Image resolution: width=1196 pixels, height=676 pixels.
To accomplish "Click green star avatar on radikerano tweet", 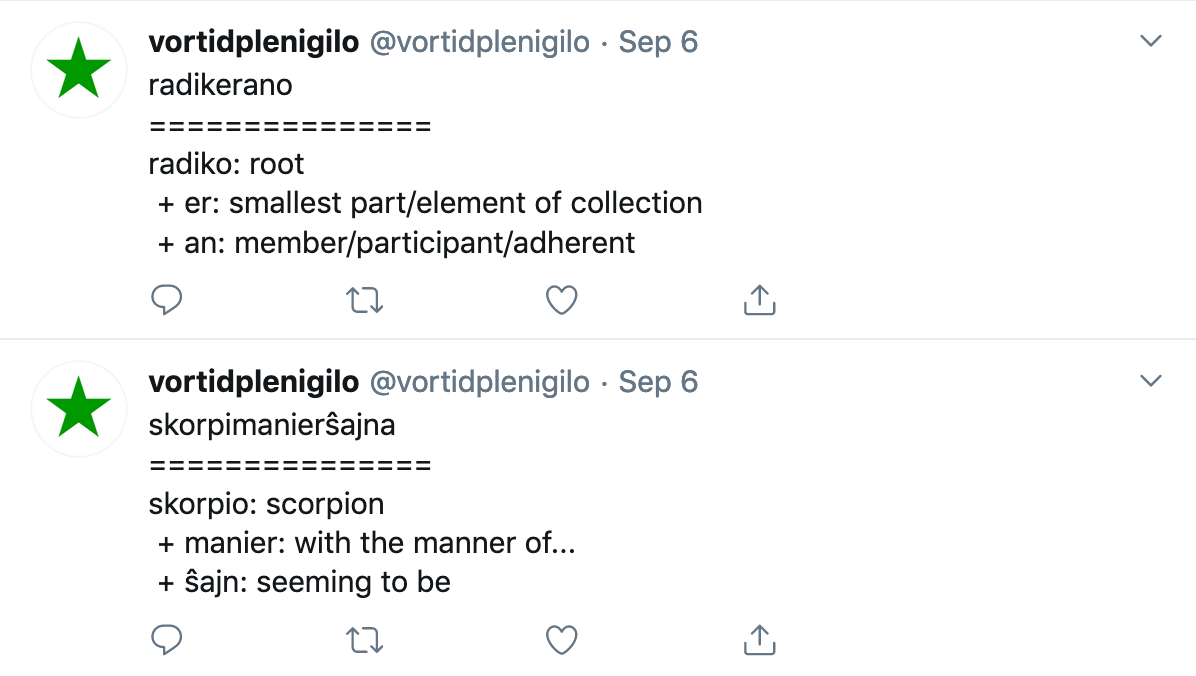I will coord(79,69).
